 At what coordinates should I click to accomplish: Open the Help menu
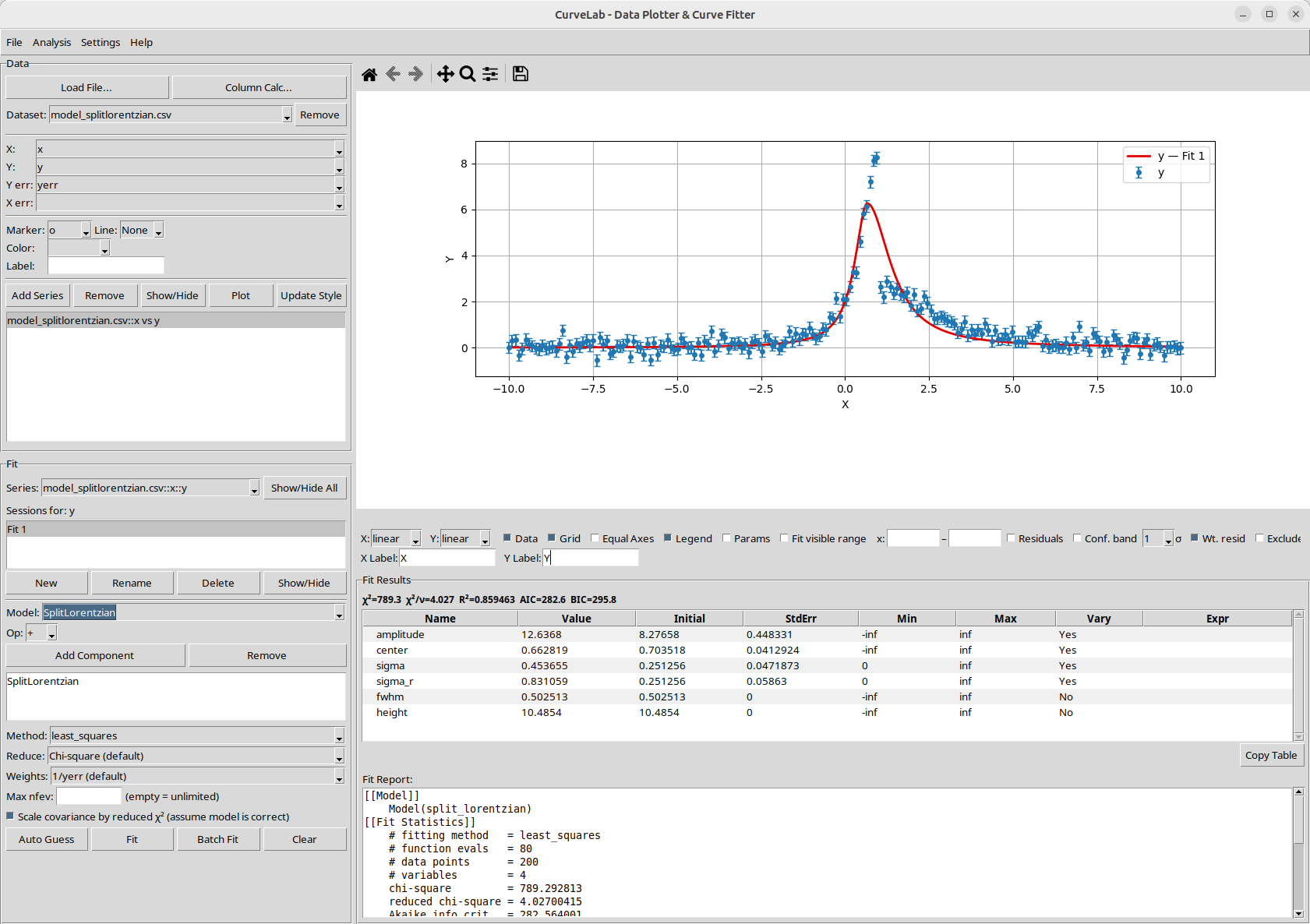141,42
